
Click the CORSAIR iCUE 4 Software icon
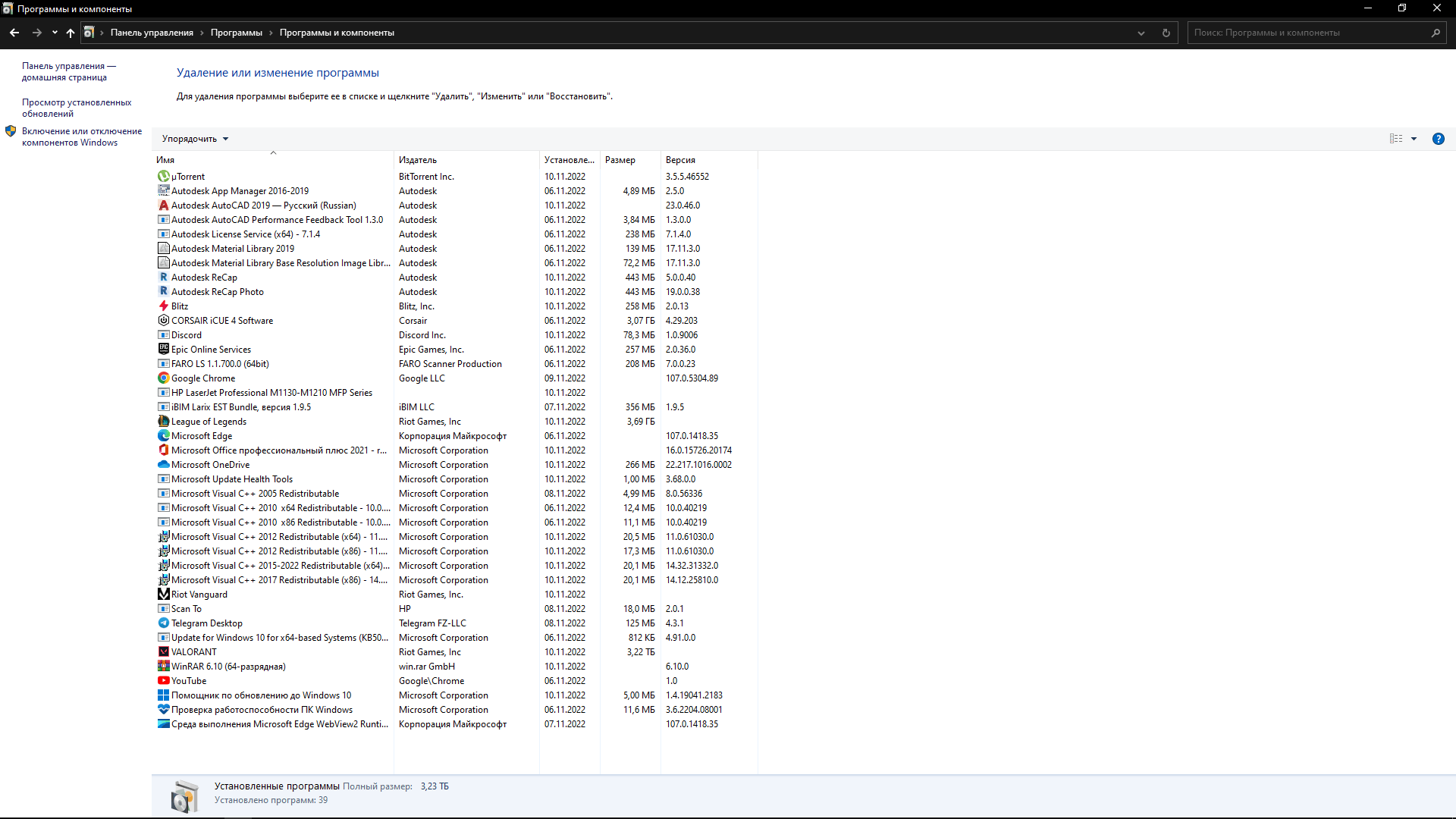[163, 320]
